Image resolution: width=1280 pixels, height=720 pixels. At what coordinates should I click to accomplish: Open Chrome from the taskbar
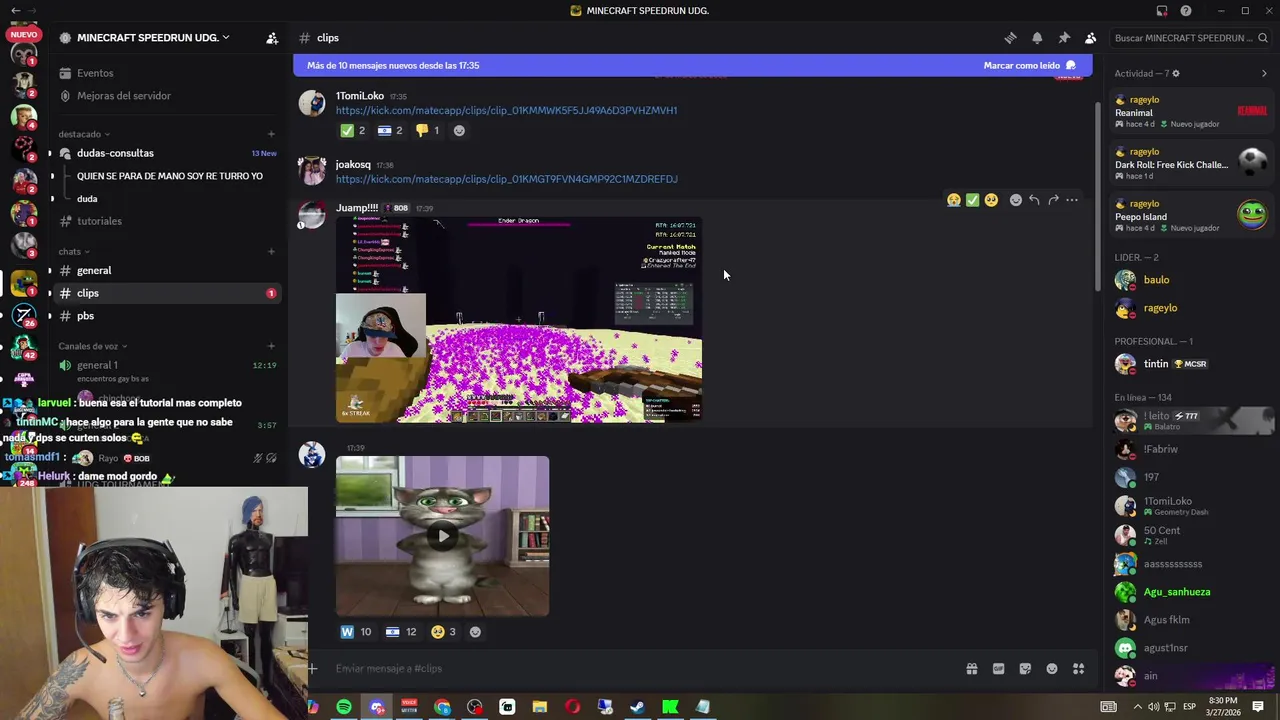[442, 707]
